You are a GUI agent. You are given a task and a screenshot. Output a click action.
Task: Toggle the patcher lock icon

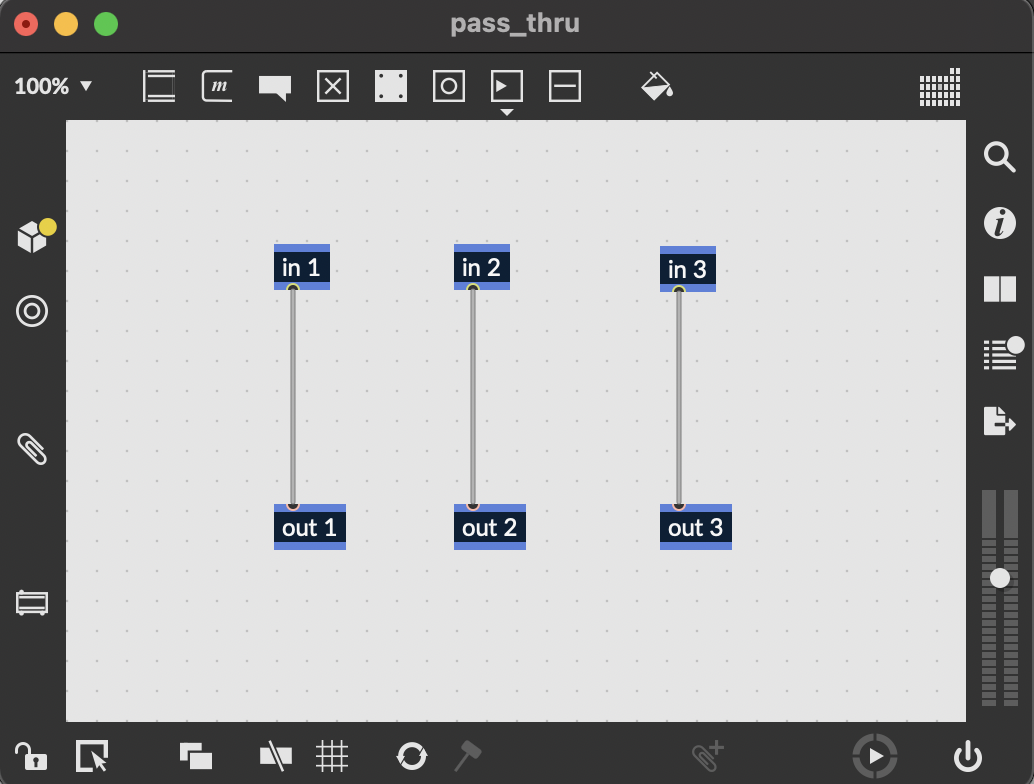coord(30,756)
